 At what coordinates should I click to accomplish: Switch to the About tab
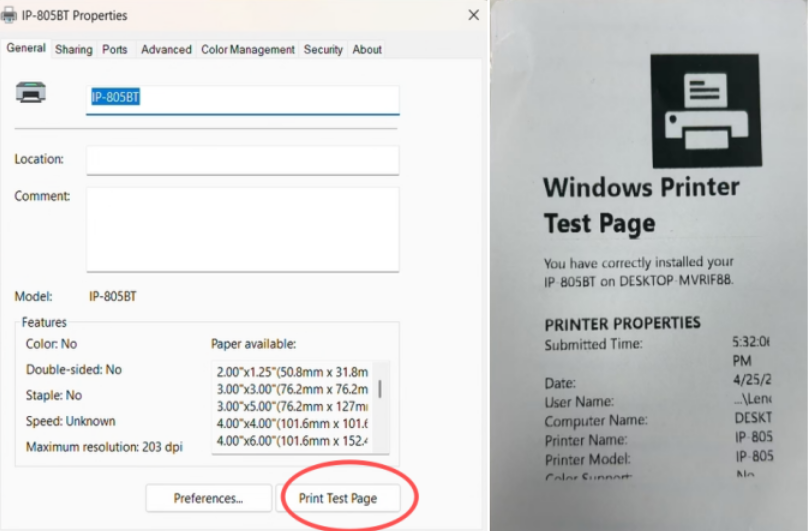(x=367, y=50)
